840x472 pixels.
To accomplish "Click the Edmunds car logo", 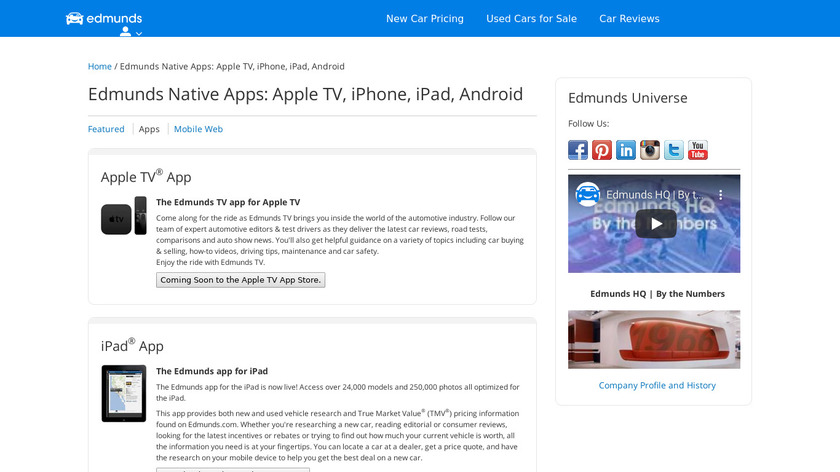I will pos(104,18).
